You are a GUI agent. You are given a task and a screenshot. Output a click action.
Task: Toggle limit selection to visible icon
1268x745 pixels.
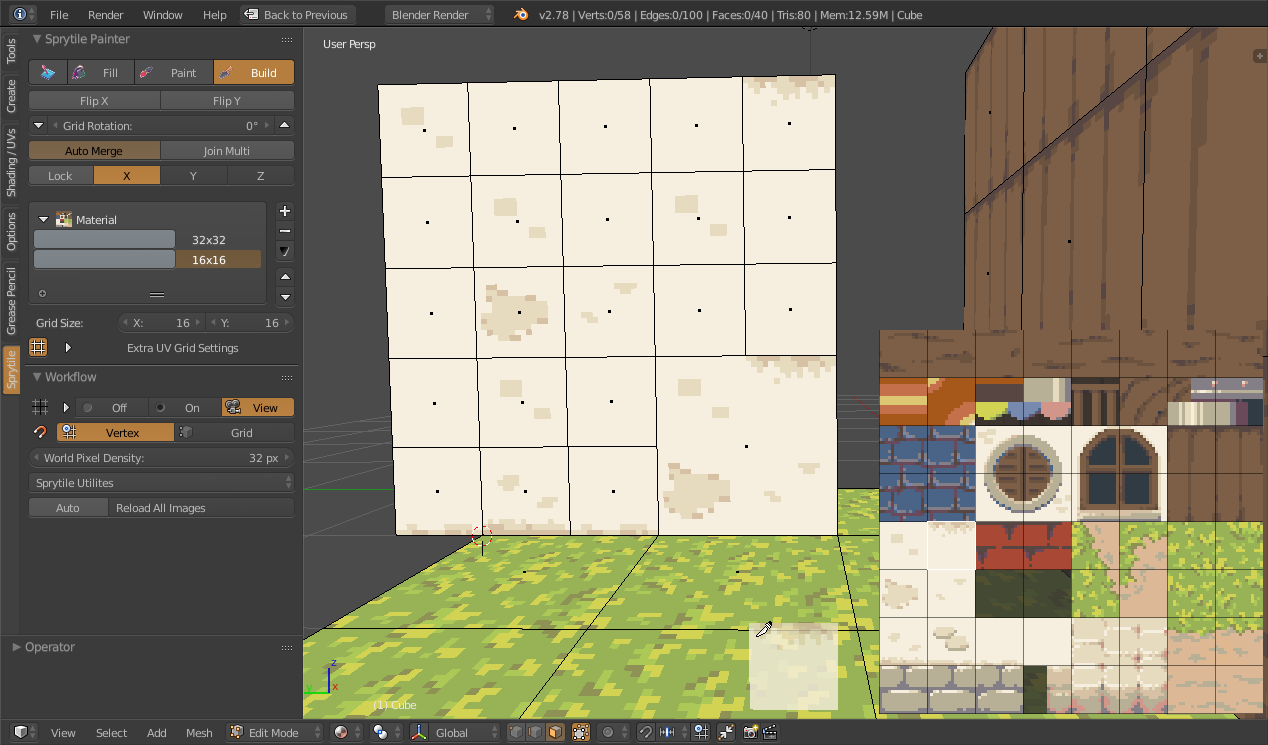click(x=580, y=732)
